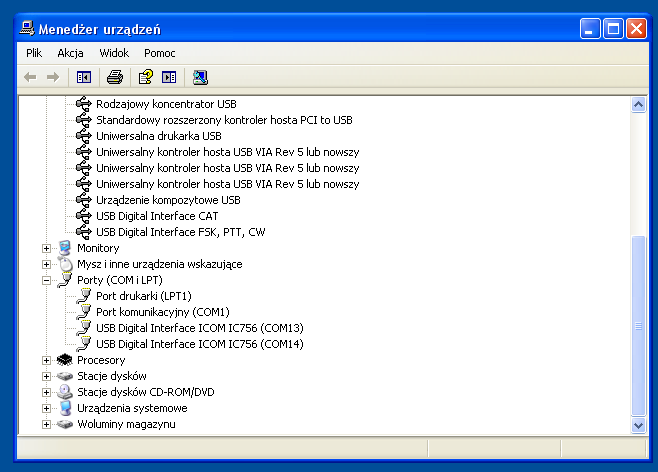Close the Menedżer urządzeń window
Viewport: 658px width, 472px height.
[636, 29]
